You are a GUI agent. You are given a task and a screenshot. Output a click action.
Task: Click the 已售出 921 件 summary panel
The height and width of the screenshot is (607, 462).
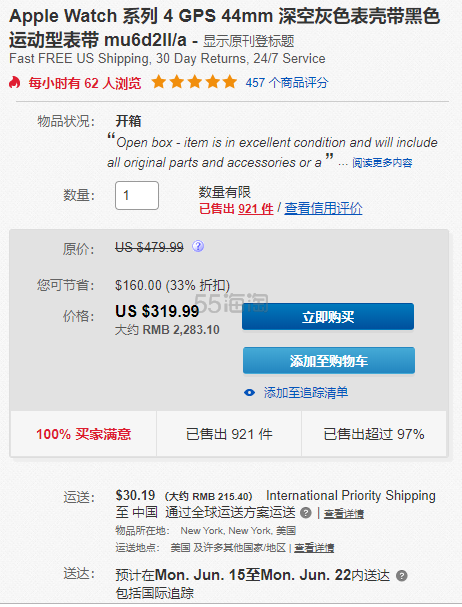[229, 434]
